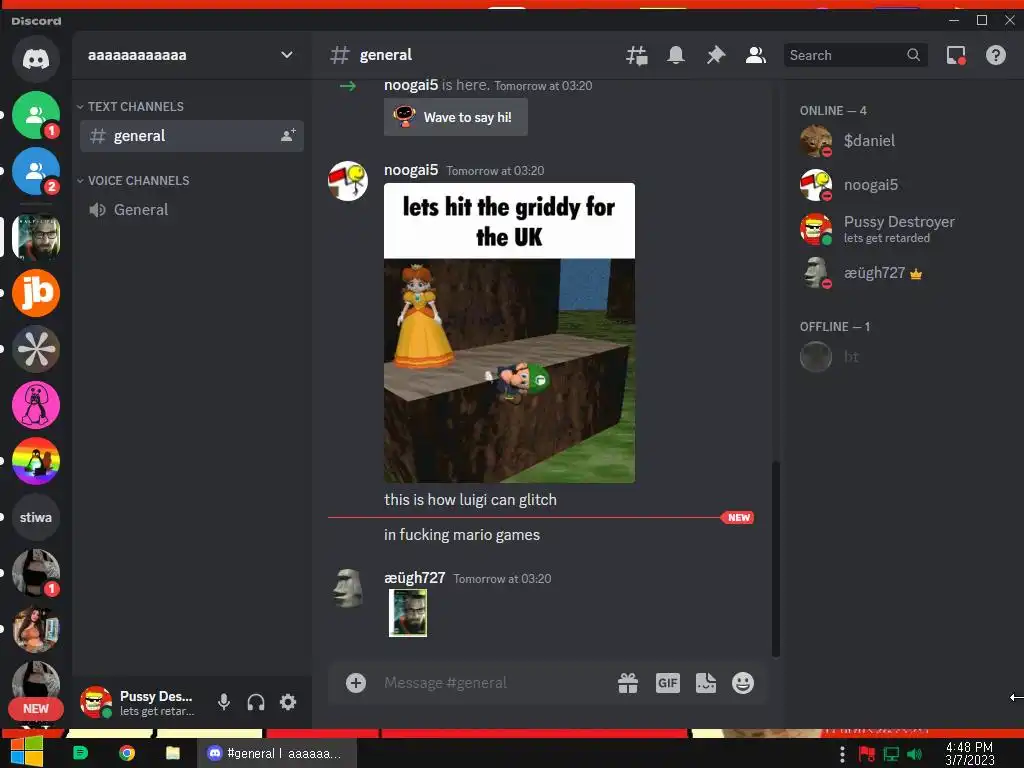
Task: Open the emoji picker
Action: pos(743,683)
